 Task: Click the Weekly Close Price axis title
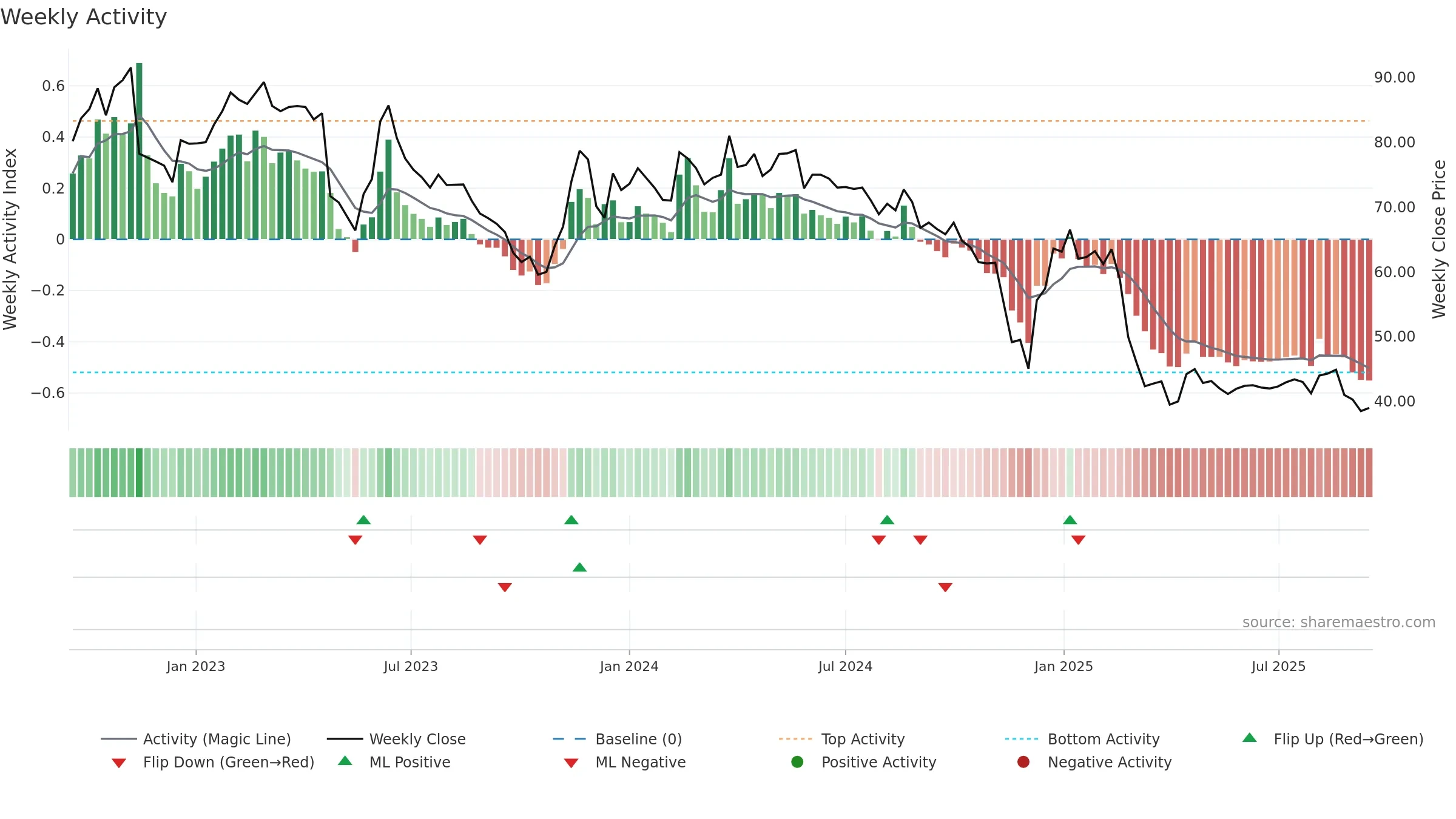pyautogui.click(x=1439, y=239)
